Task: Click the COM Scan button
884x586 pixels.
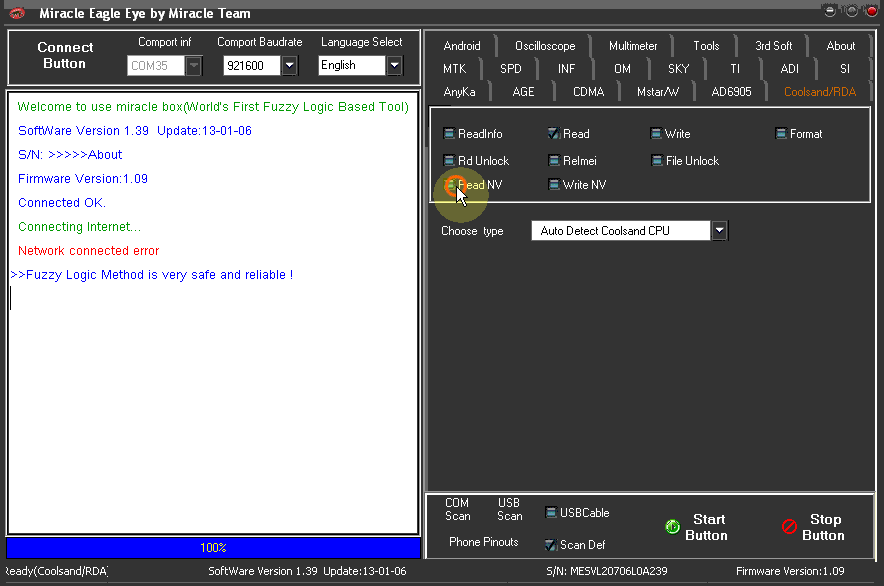Action: [x=457, y=509]
